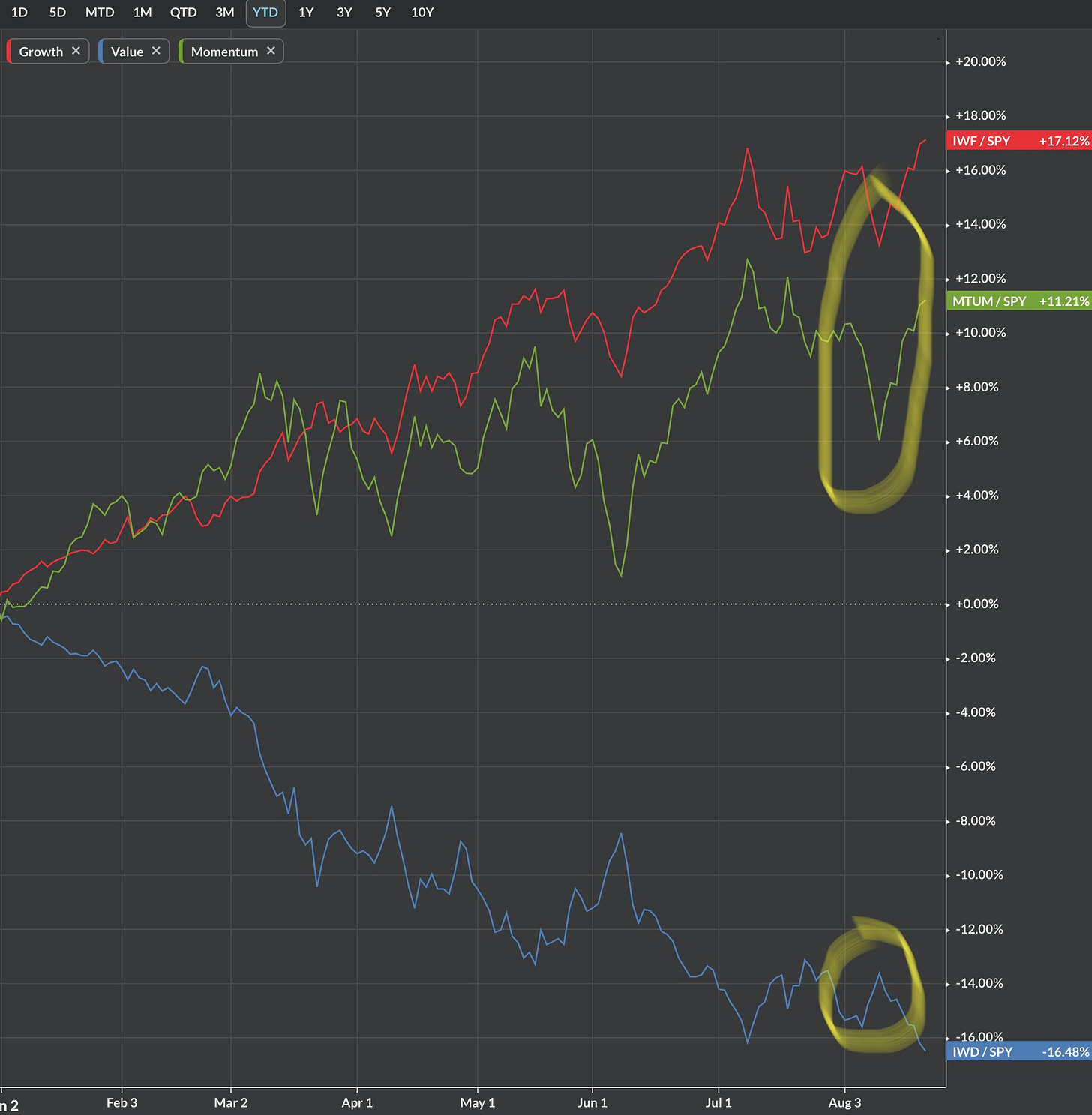Click the -12.00% axis label

(x=979, y=929)
